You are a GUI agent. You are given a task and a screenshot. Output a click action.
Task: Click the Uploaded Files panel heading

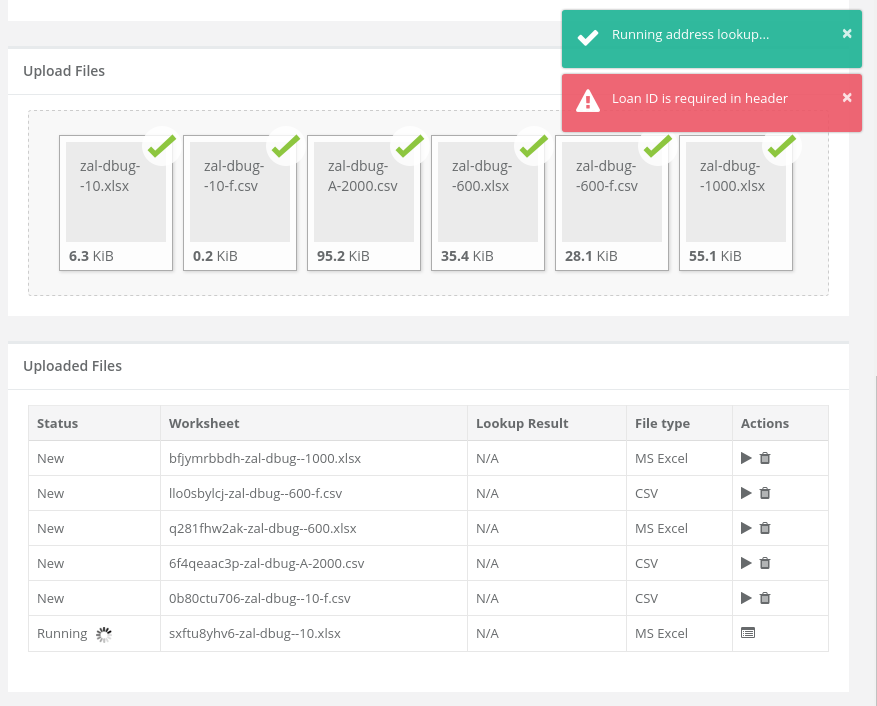(x=72, y=366)
